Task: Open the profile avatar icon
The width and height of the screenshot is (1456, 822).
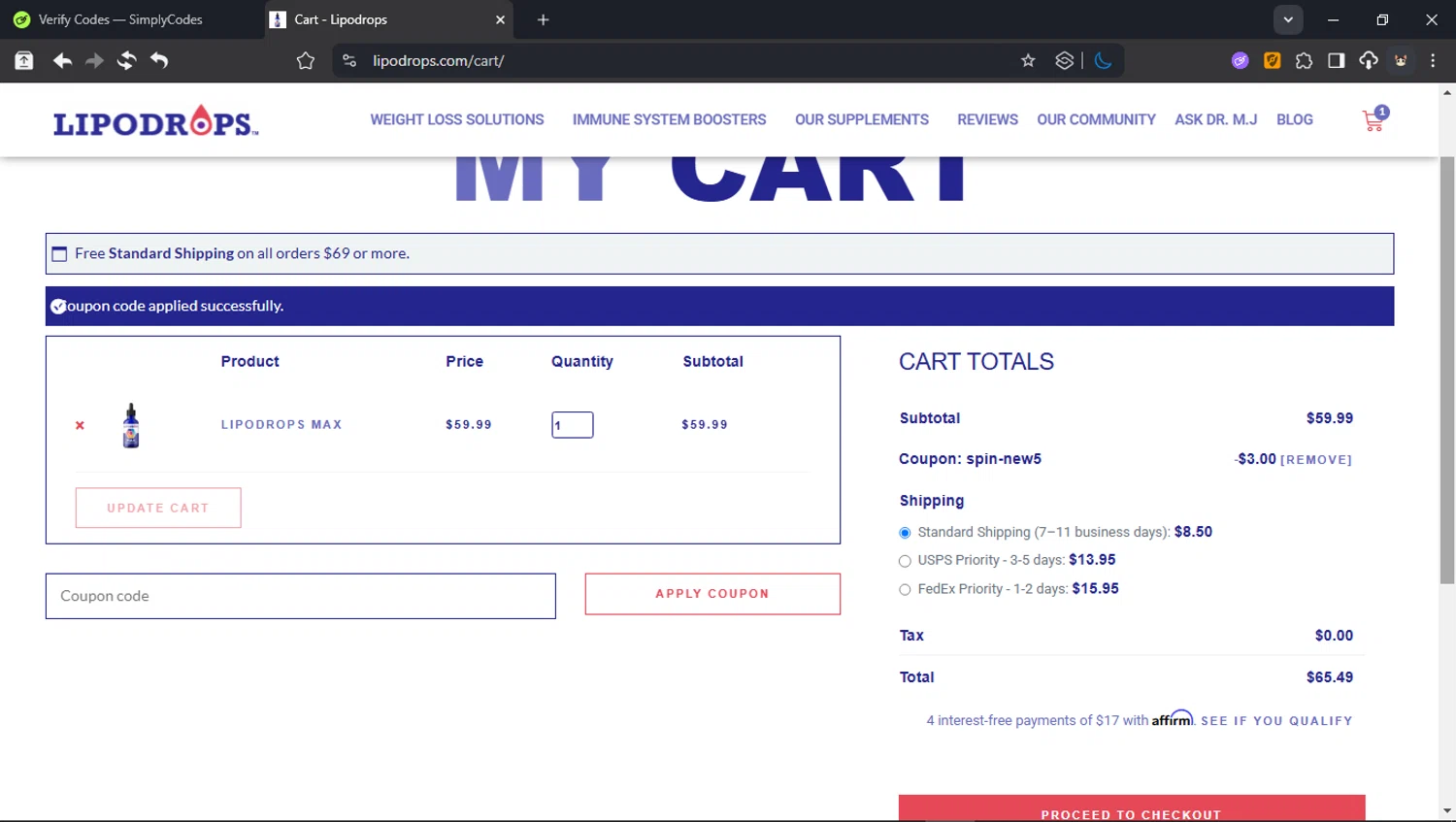Action: tap(1401, 60)
